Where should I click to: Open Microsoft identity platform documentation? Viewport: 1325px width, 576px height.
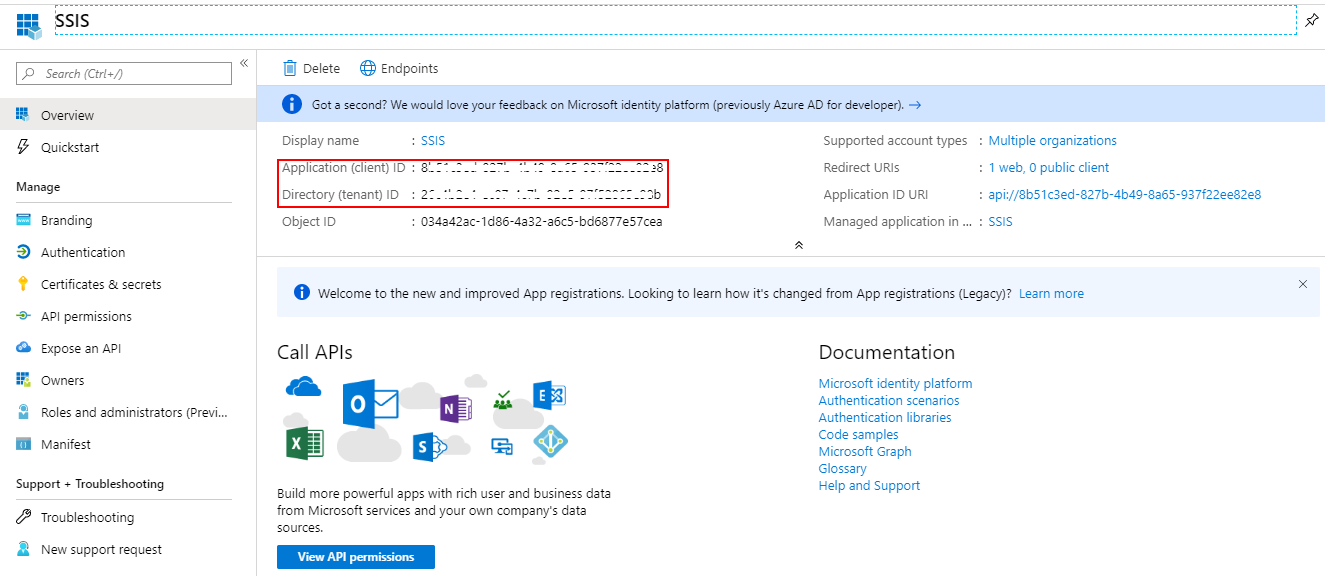895,384
